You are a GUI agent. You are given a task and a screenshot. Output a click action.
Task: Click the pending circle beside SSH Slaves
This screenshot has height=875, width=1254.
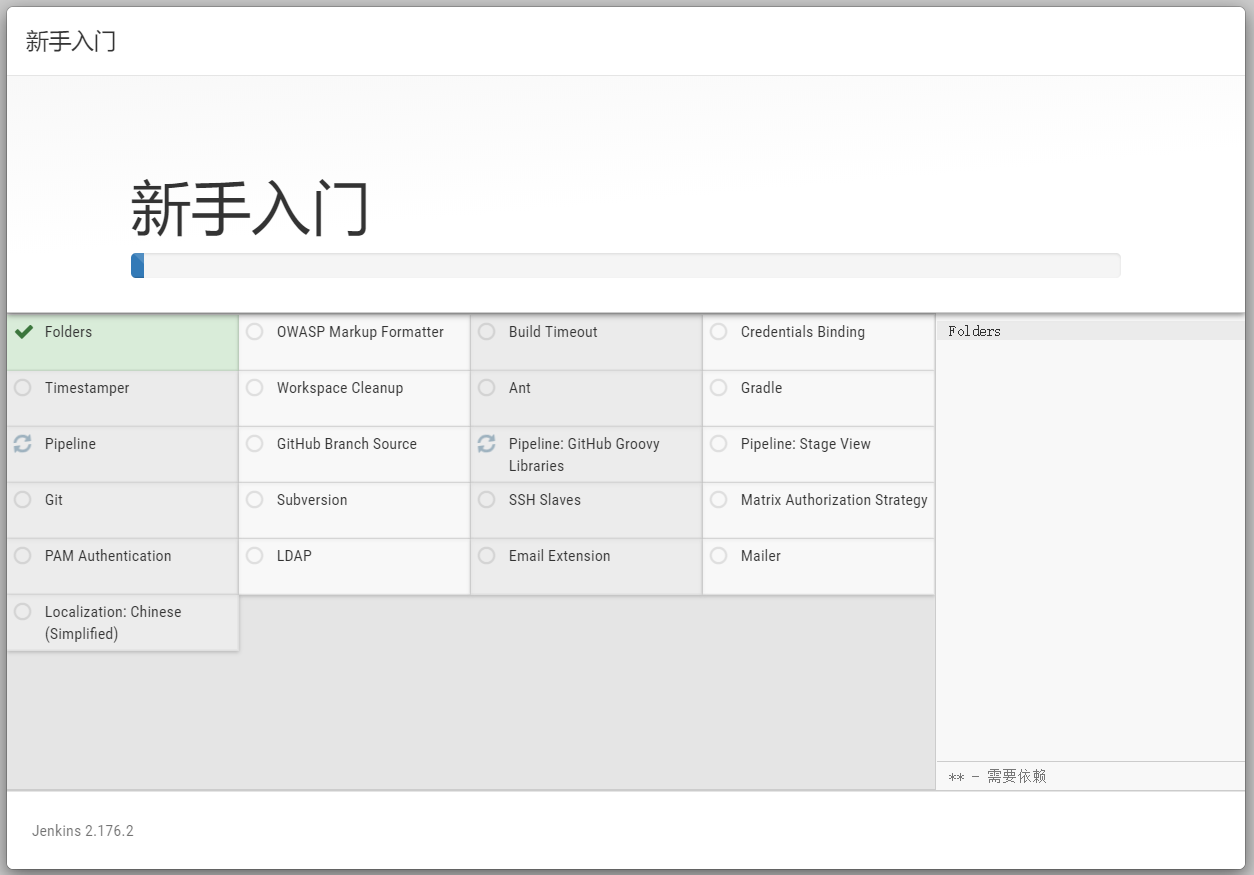tap(487, 500)
